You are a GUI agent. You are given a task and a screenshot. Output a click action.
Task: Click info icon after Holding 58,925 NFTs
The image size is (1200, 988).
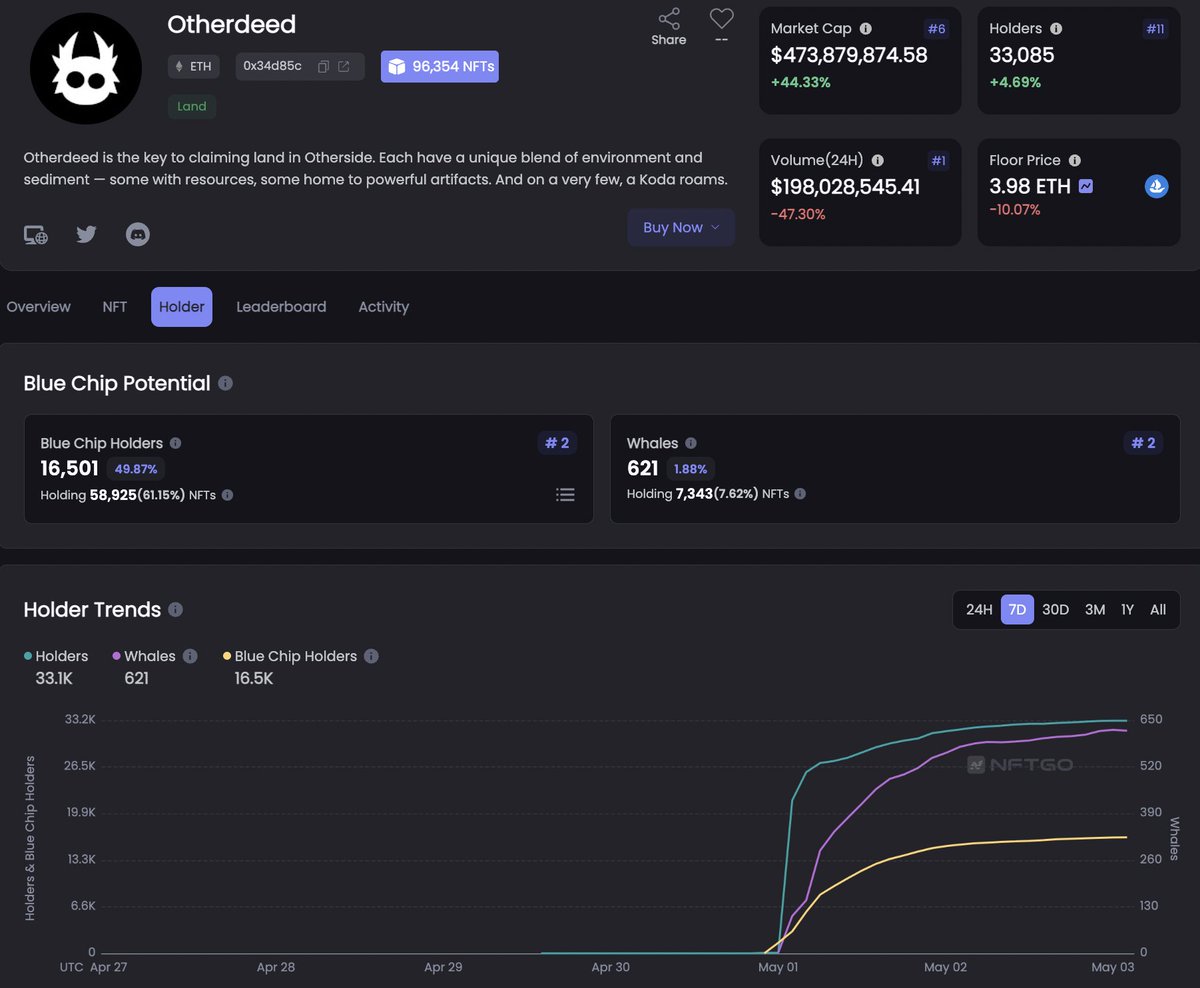pos(227,495)
